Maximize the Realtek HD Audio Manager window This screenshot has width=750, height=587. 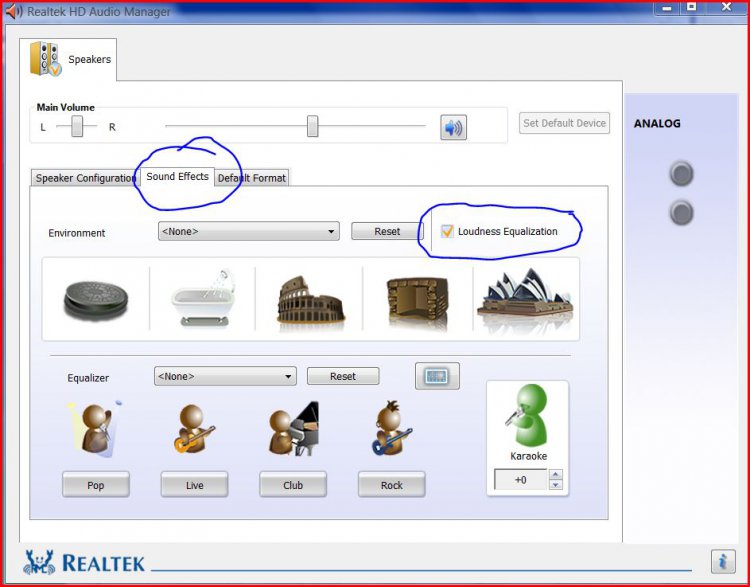click(x=692, y=7)
